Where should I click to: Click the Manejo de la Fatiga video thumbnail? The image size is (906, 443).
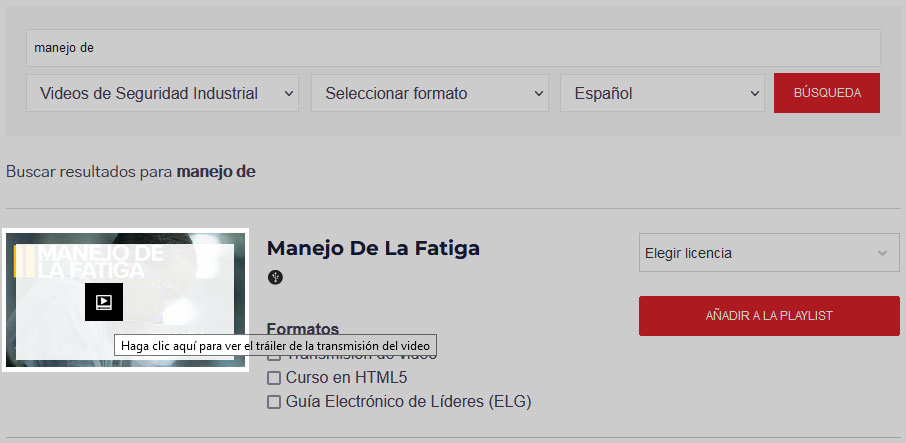pos(125,300)
